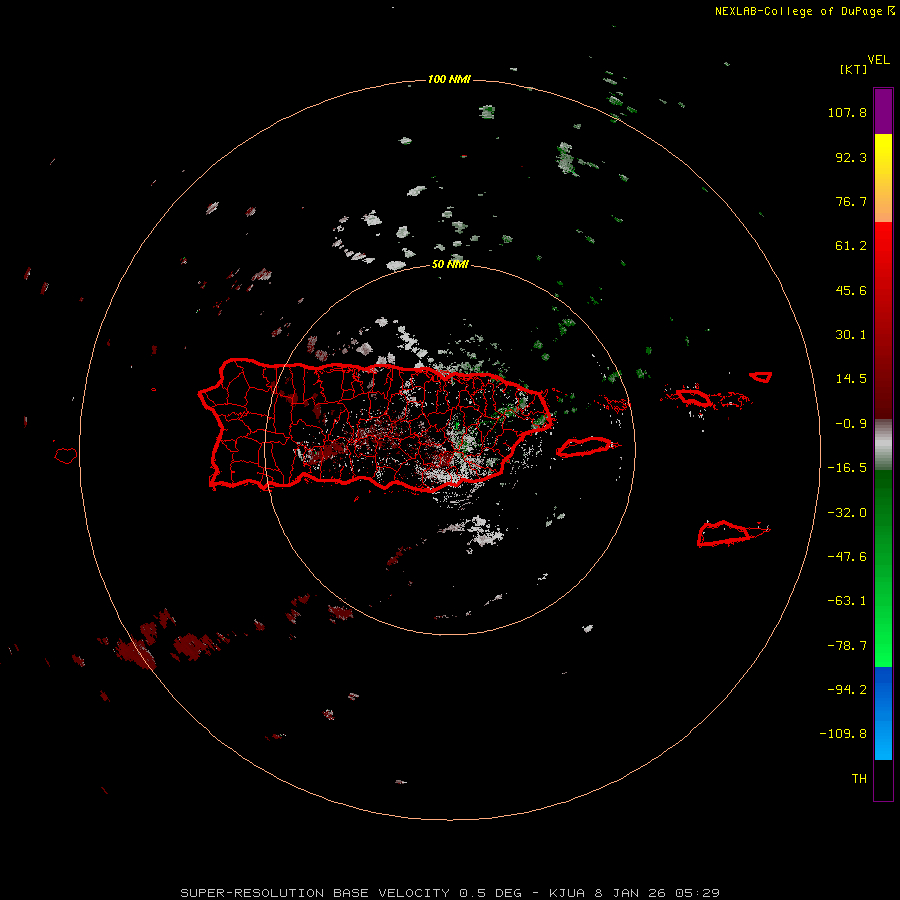Click the blue segment of velocity color bar
This screenshot has height=900, width=900.
click(x=883, y=713)
